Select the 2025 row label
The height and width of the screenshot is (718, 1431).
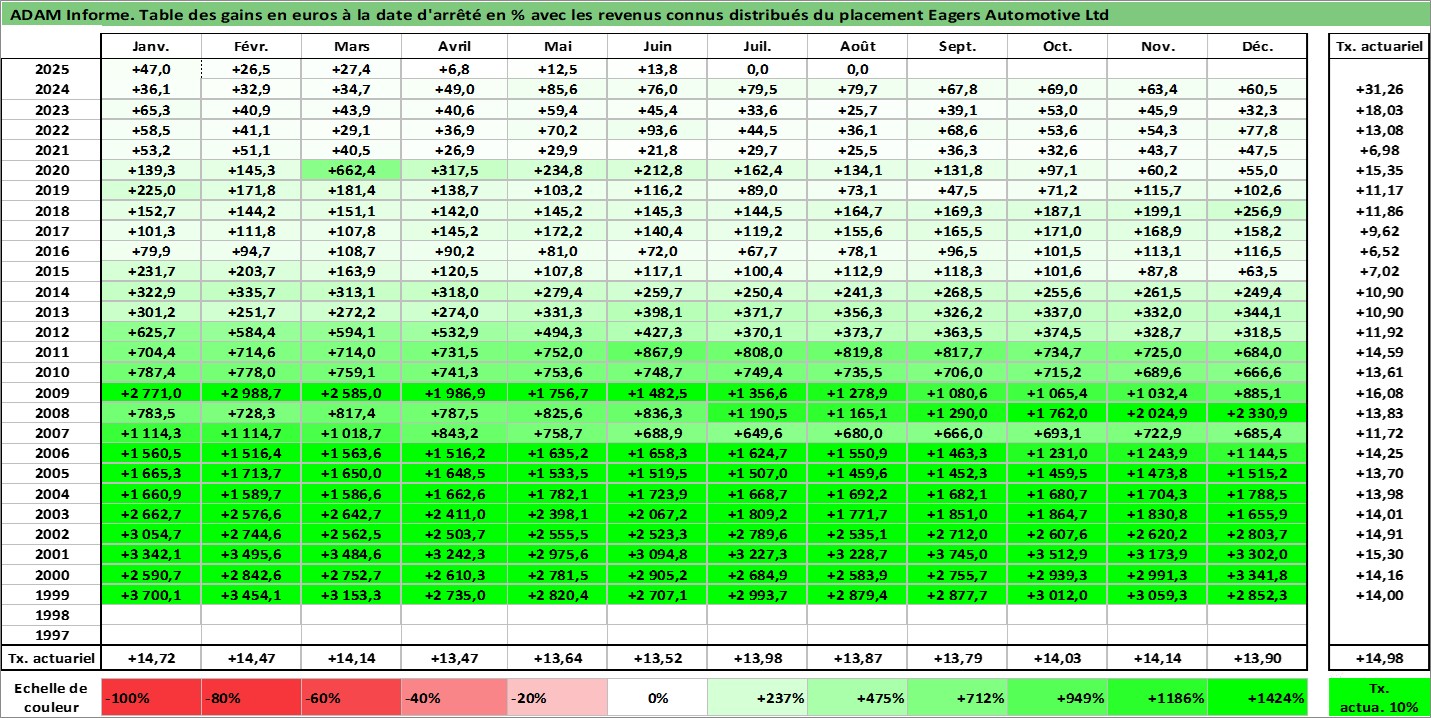coord(51,69)
